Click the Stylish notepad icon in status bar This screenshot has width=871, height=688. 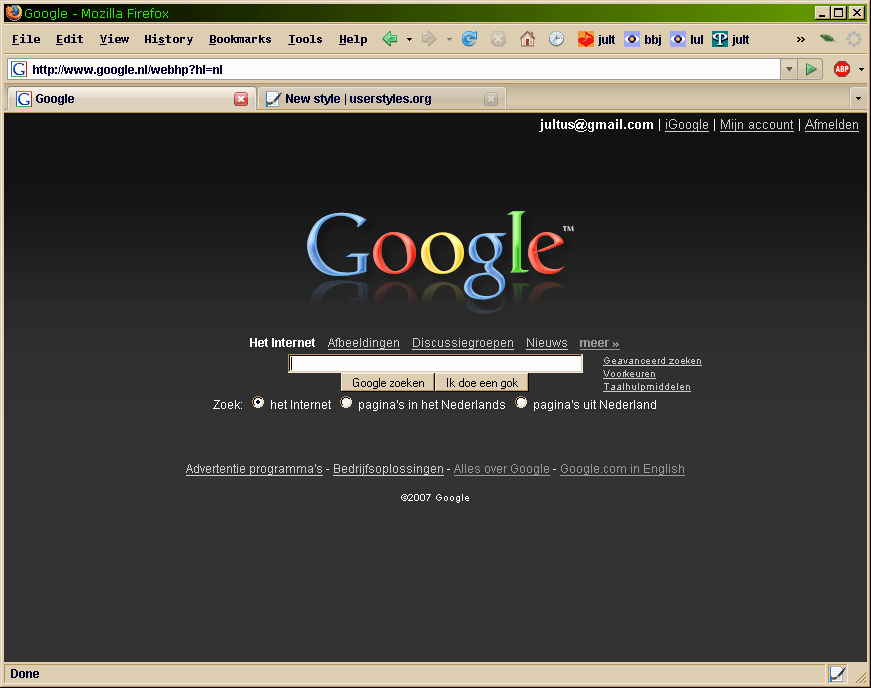(x=837, y=674)
